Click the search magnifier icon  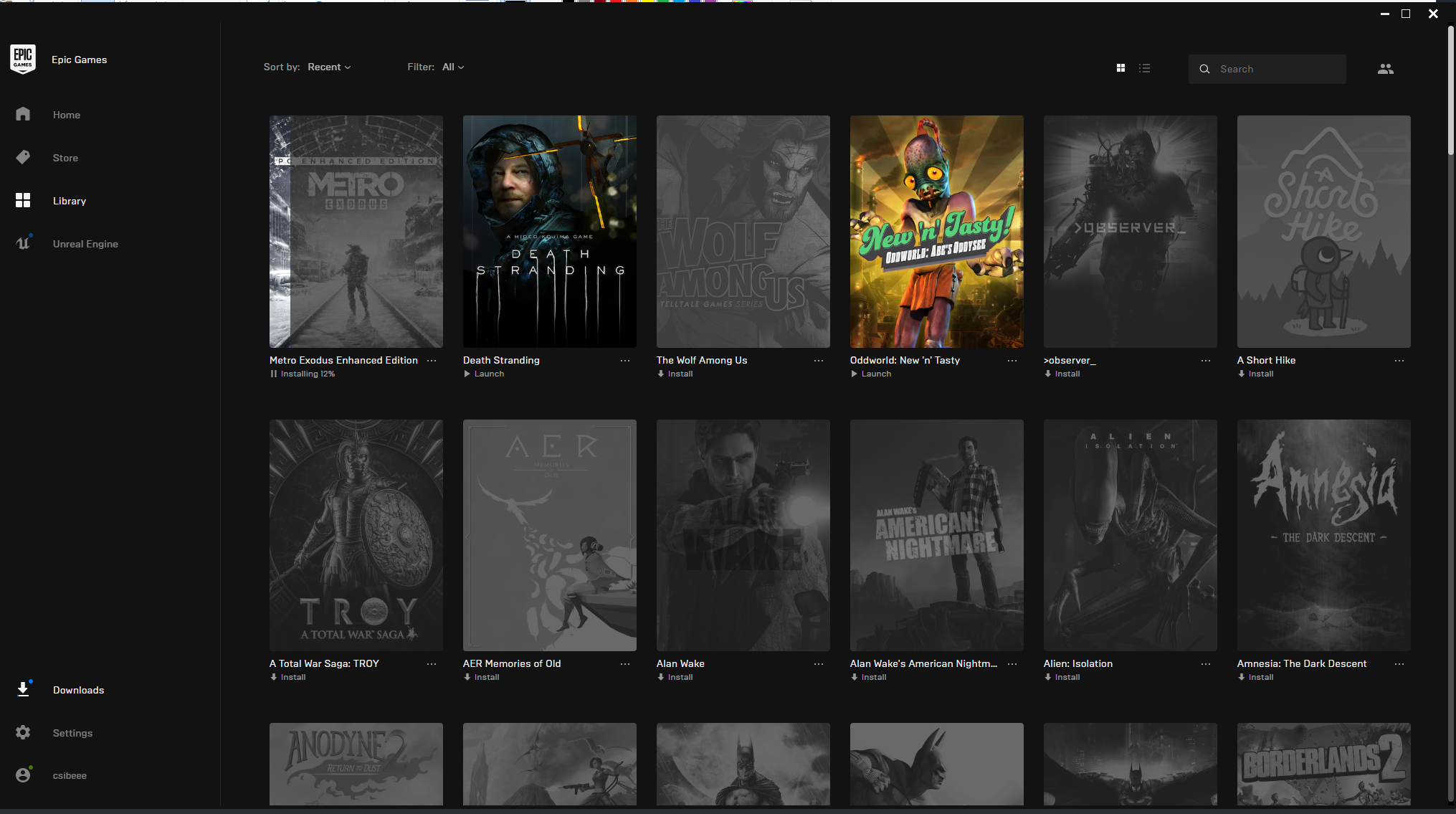point(1204,69)
